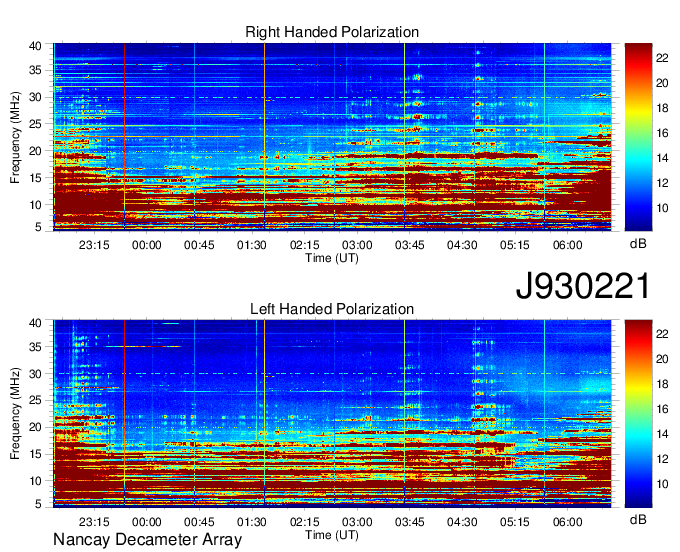Click the Left Handed plot's color scale bar

(638, 414)
